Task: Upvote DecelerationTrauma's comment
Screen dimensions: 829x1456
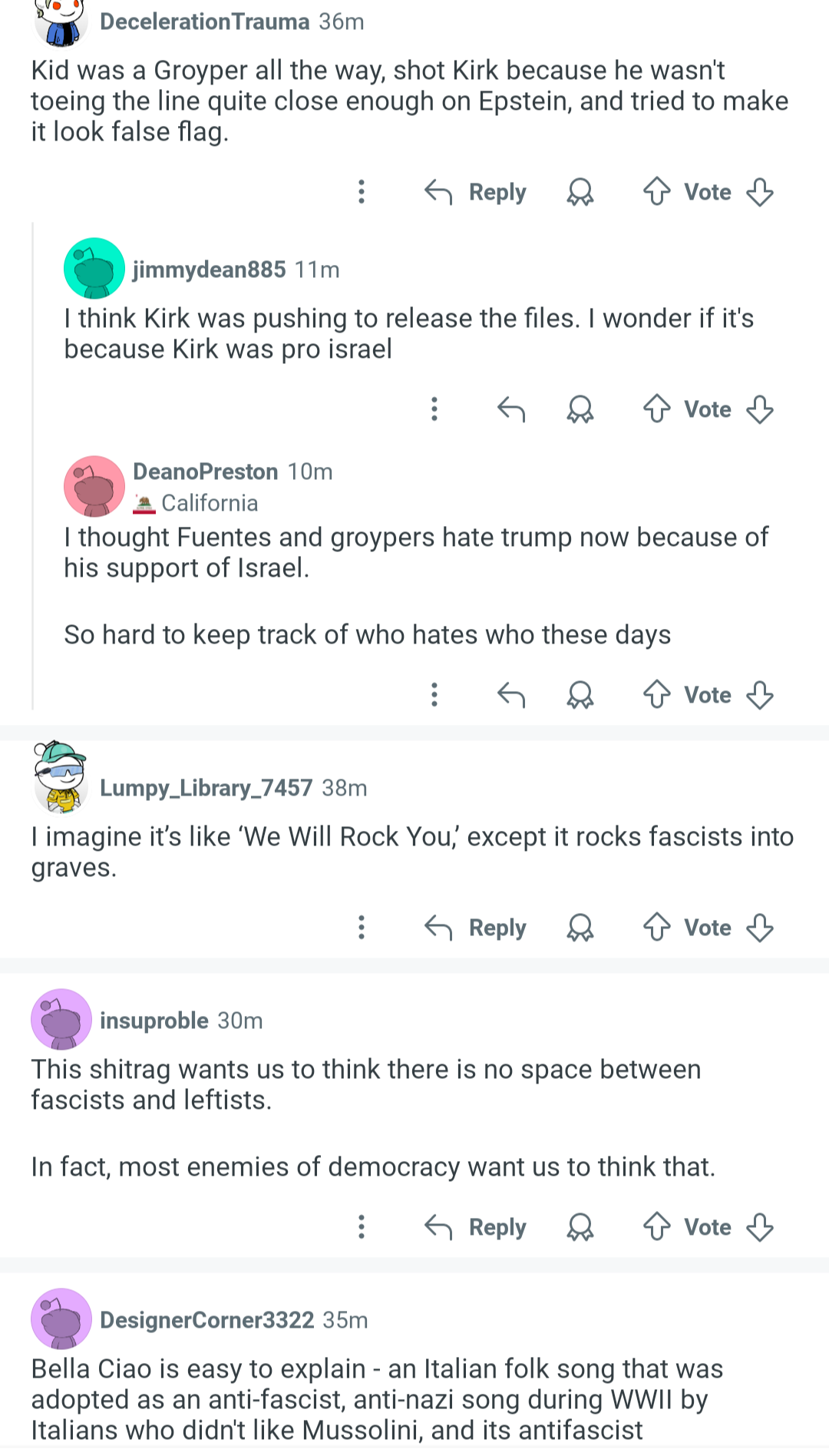Action: pyautogui.click(x=656, y=192)
